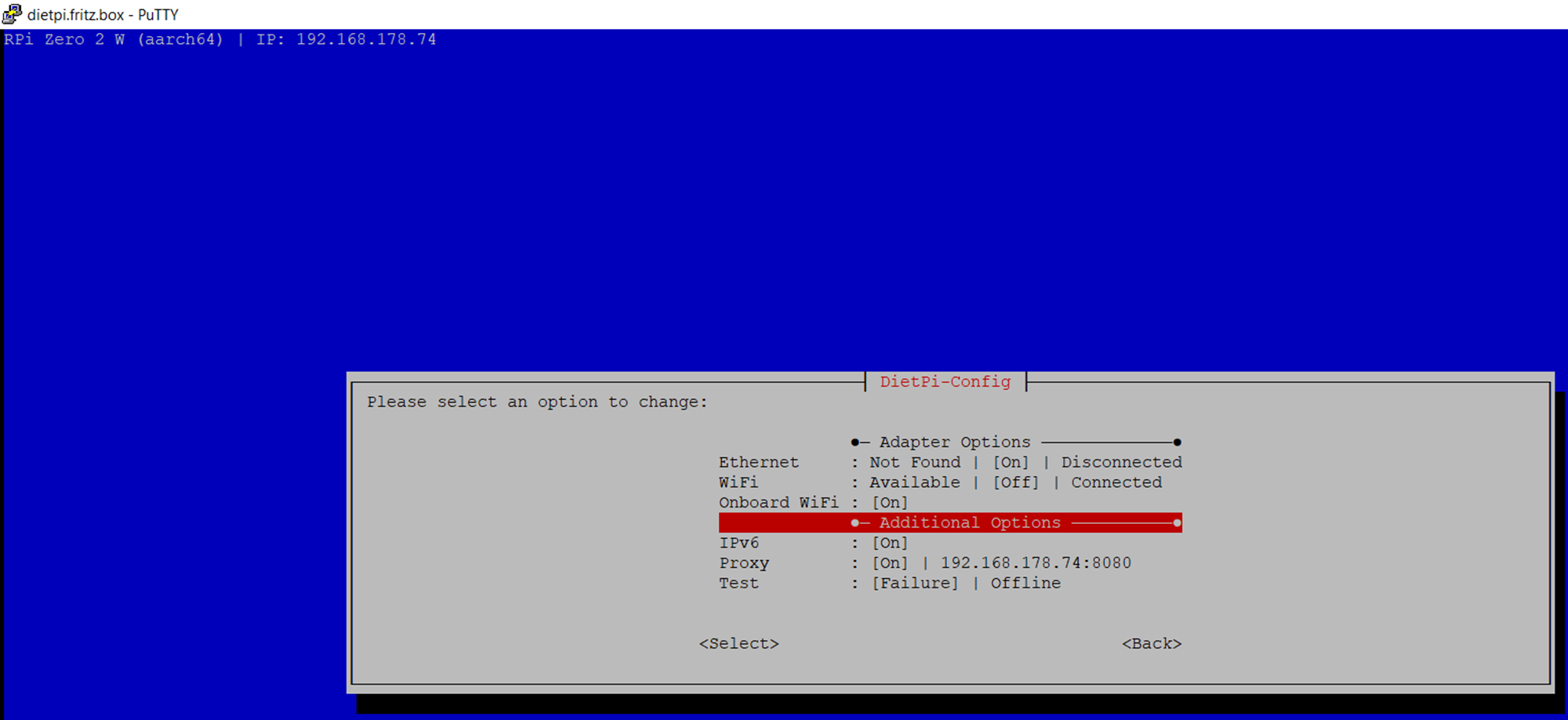This screenshot has width=1568, height=720.
Task: Click the dietpi.fritz.box - PuTTY window title
Action: coord(103,14)
